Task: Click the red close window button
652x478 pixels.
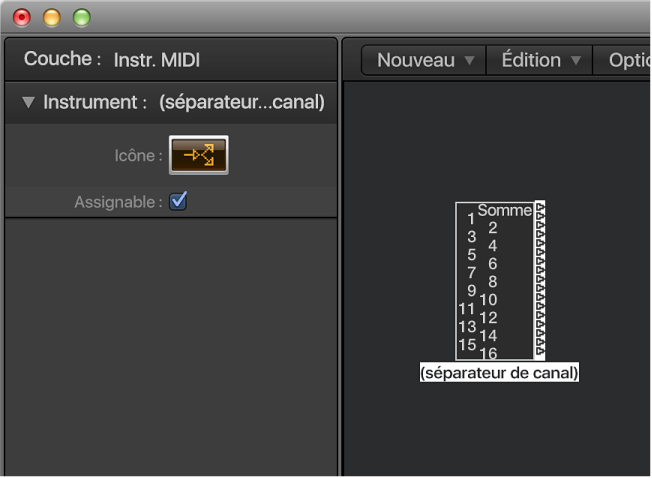Action: [x=21, y=18]
